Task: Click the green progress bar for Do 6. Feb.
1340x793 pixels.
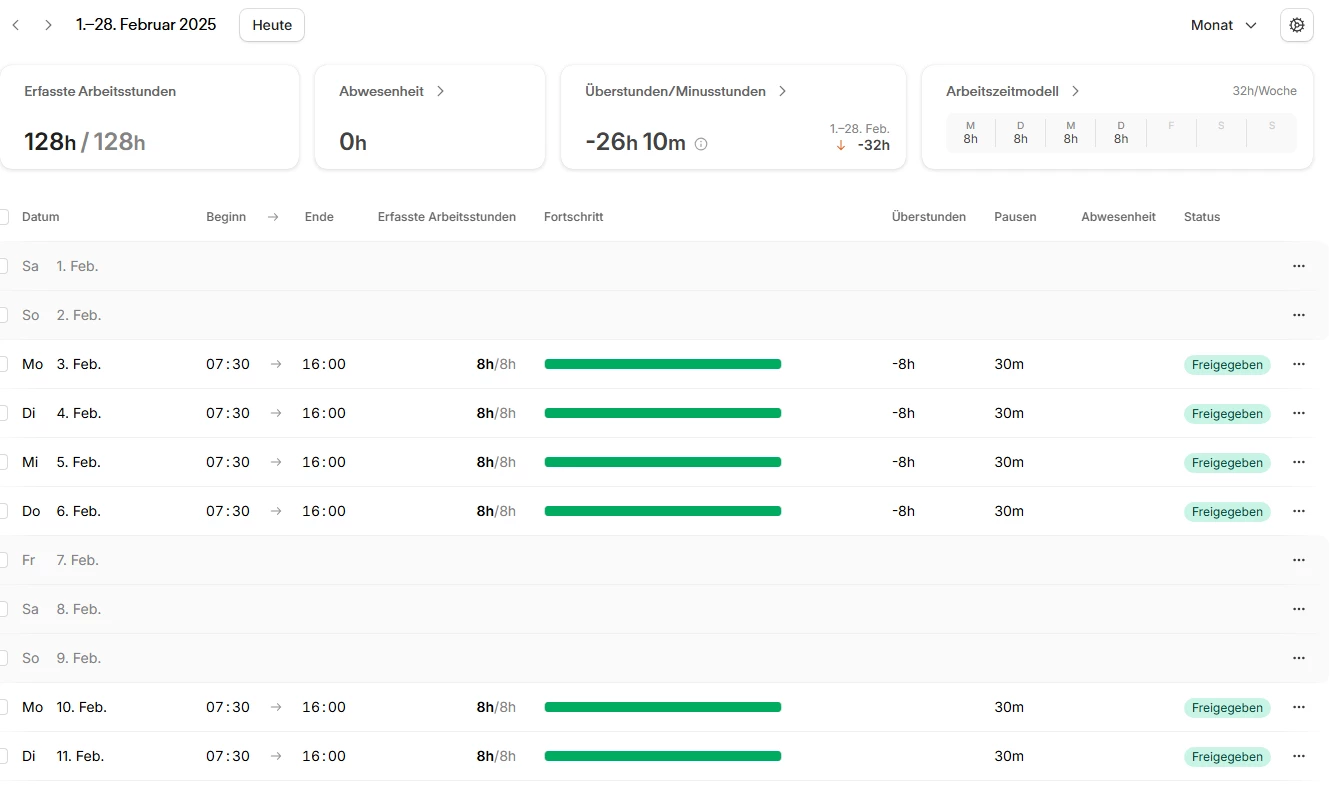Action: point(662,511)
